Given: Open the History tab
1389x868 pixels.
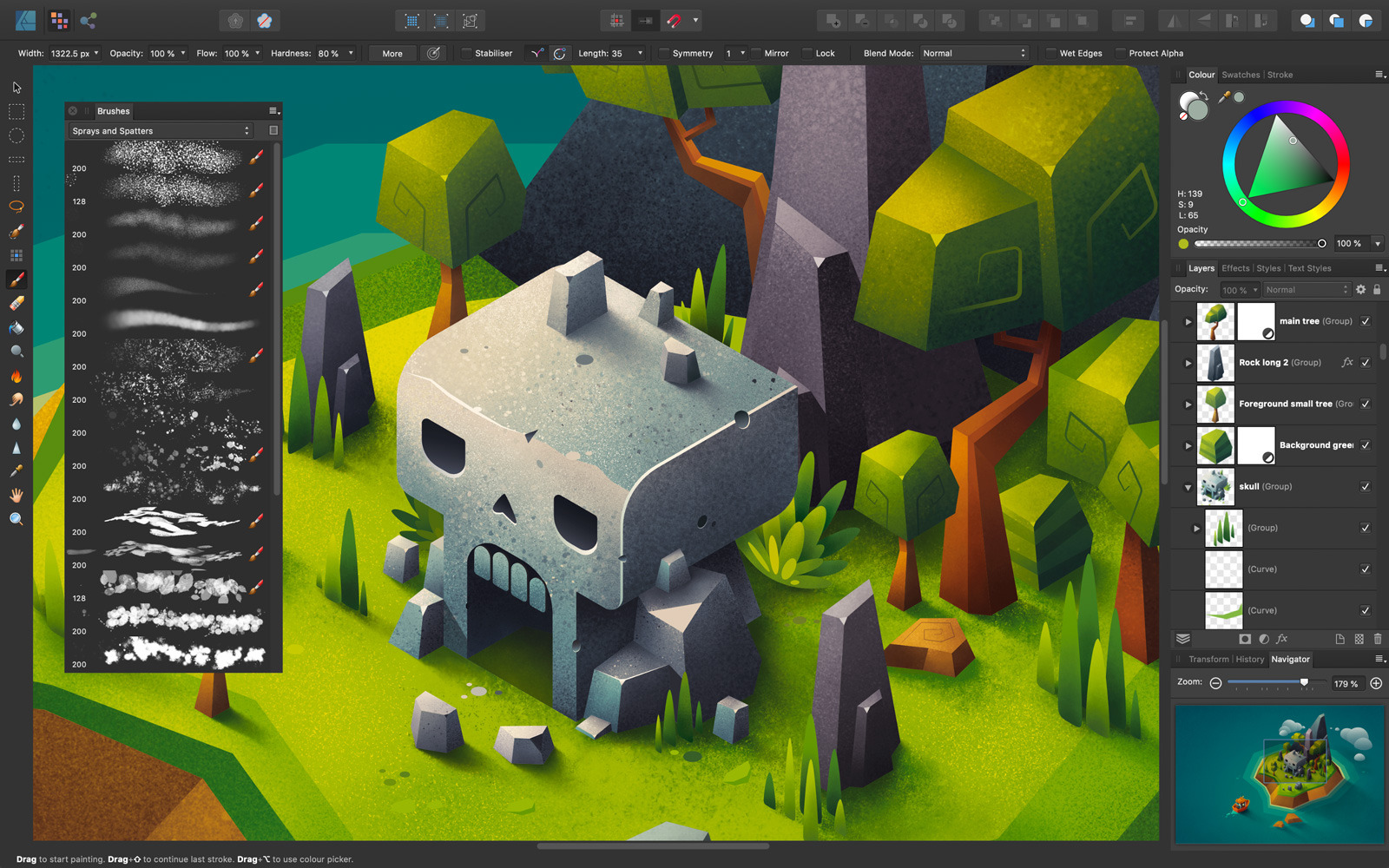Looking at the screenshot, I should pyautogui.click(x=1249, y=660).
